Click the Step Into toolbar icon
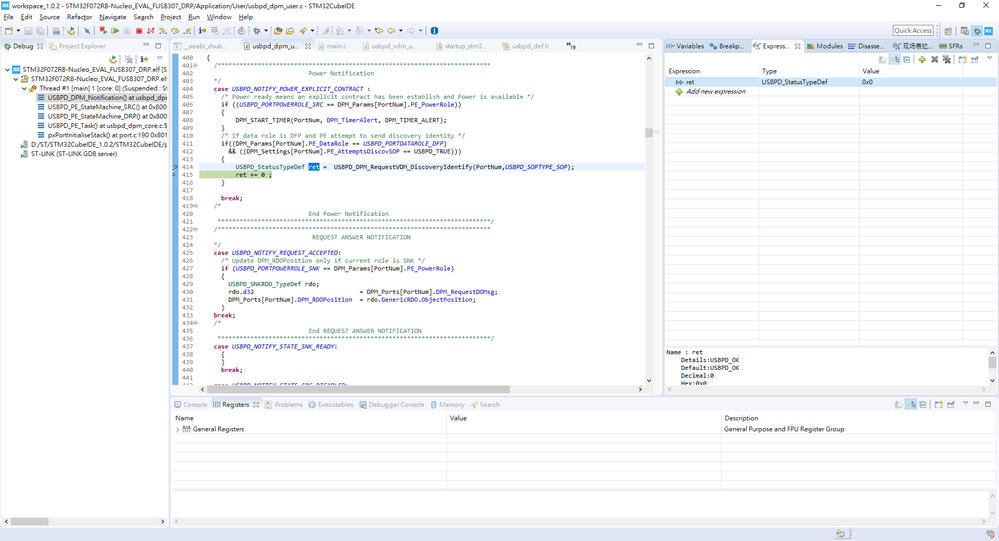Screen dimensions: 999x541 pyautogui.click(x=162, y=31)
